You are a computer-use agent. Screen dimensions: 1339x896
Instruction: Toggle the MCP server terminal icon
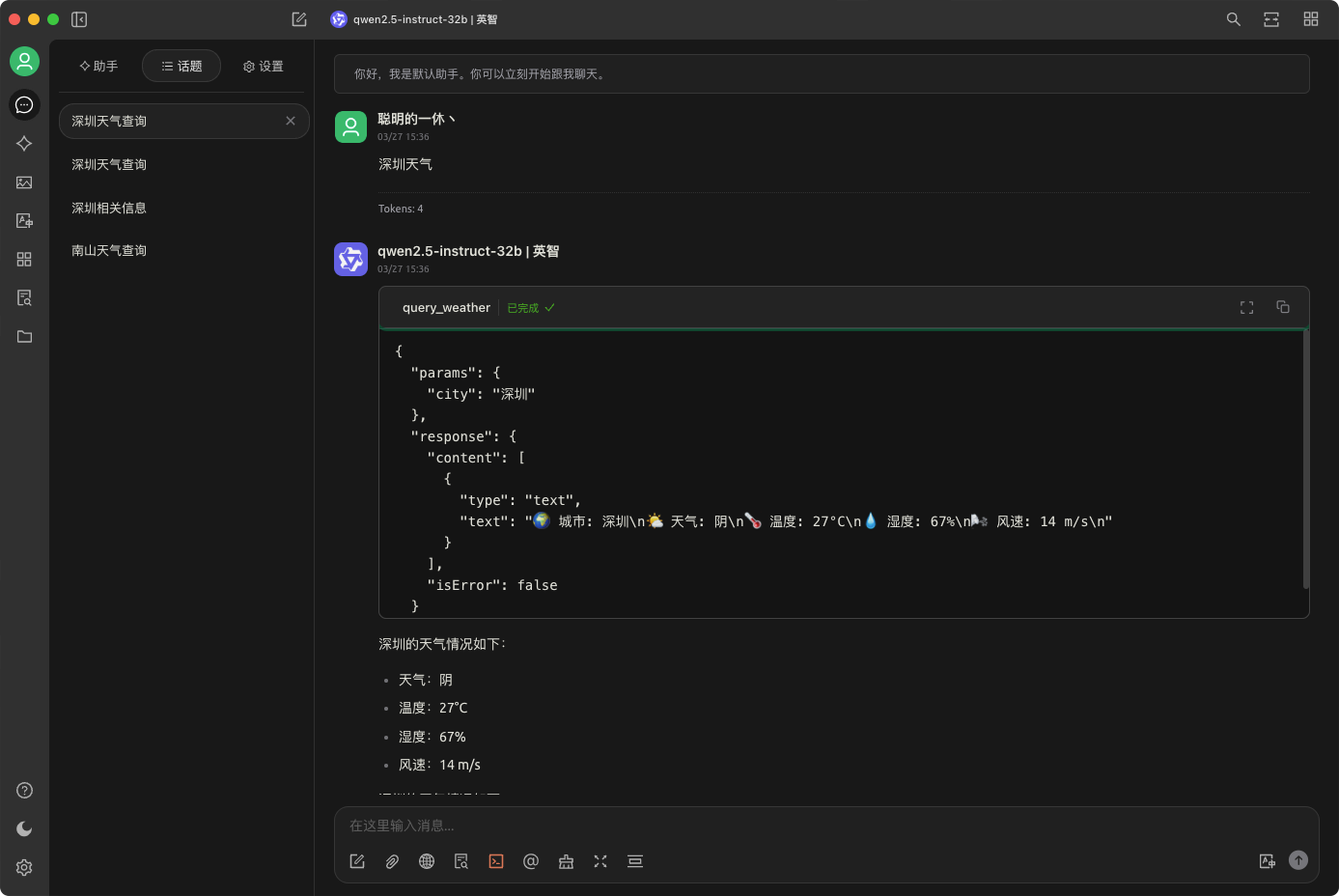click(496, 861)
